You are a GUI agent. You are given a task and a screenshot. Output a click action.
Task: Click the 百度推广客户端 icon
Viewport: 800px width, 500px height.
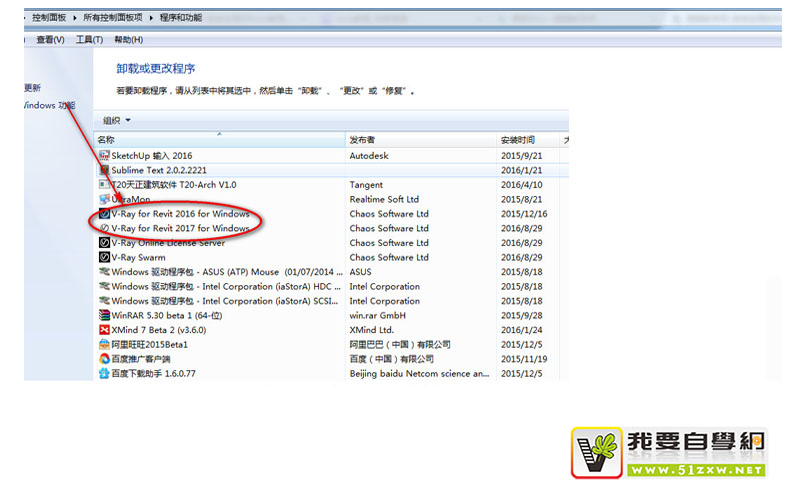[x=104, y=359]
